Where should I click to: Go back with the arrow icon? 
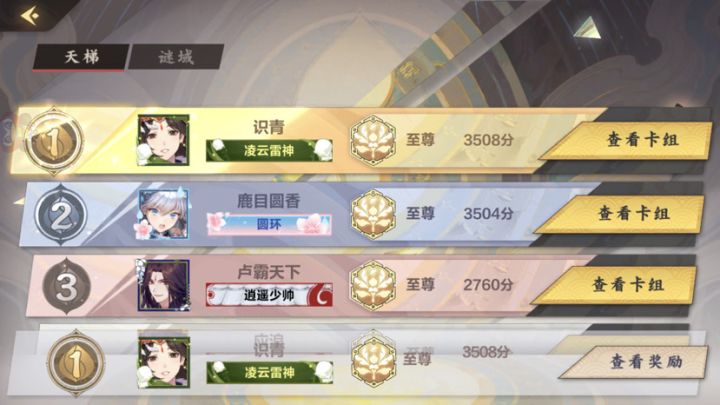(x=30, y=16)
